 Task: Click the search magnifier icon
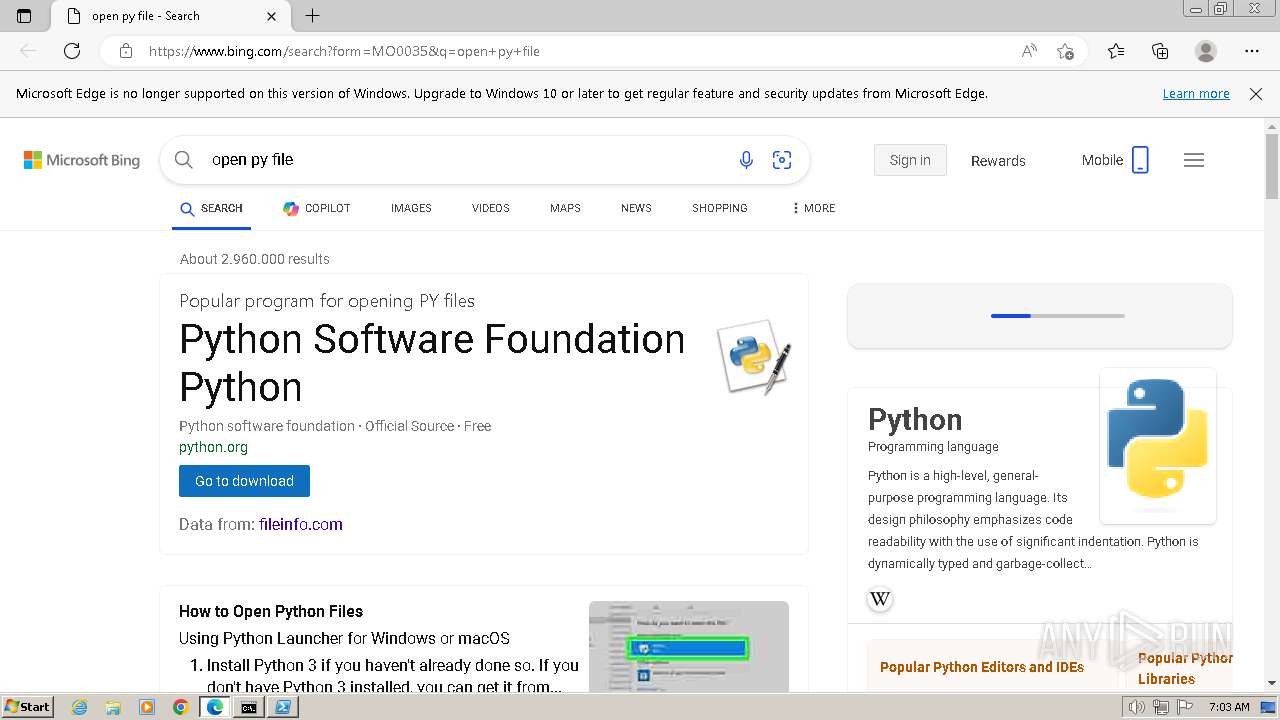point(183,160)
